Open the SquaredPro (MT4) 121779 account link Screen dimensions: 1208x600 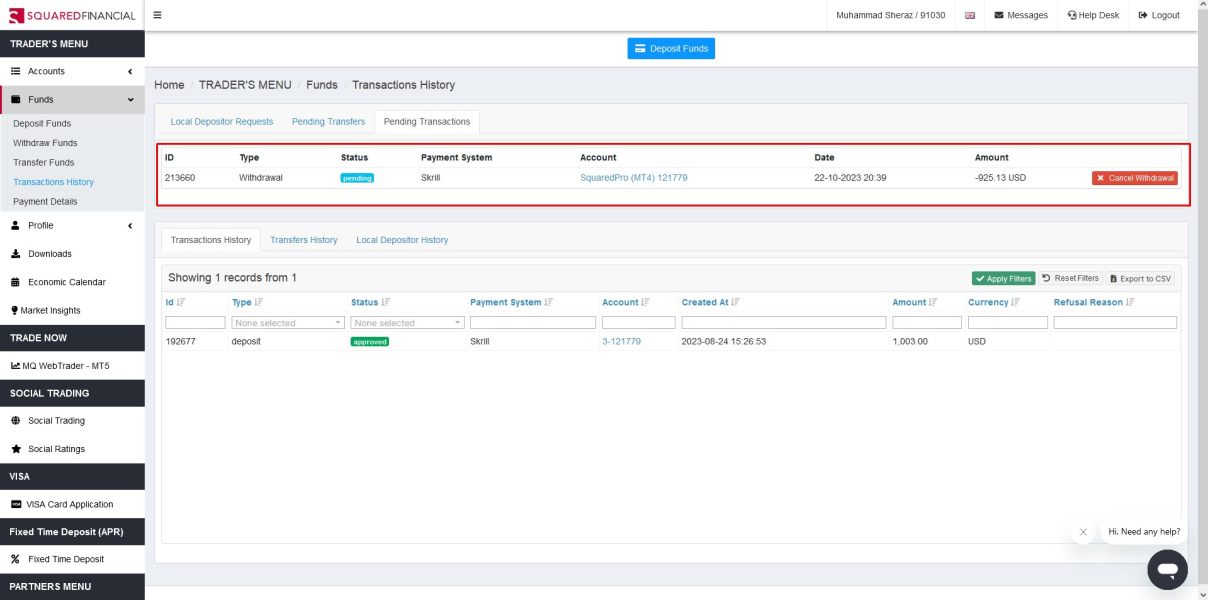pos(633,178)
